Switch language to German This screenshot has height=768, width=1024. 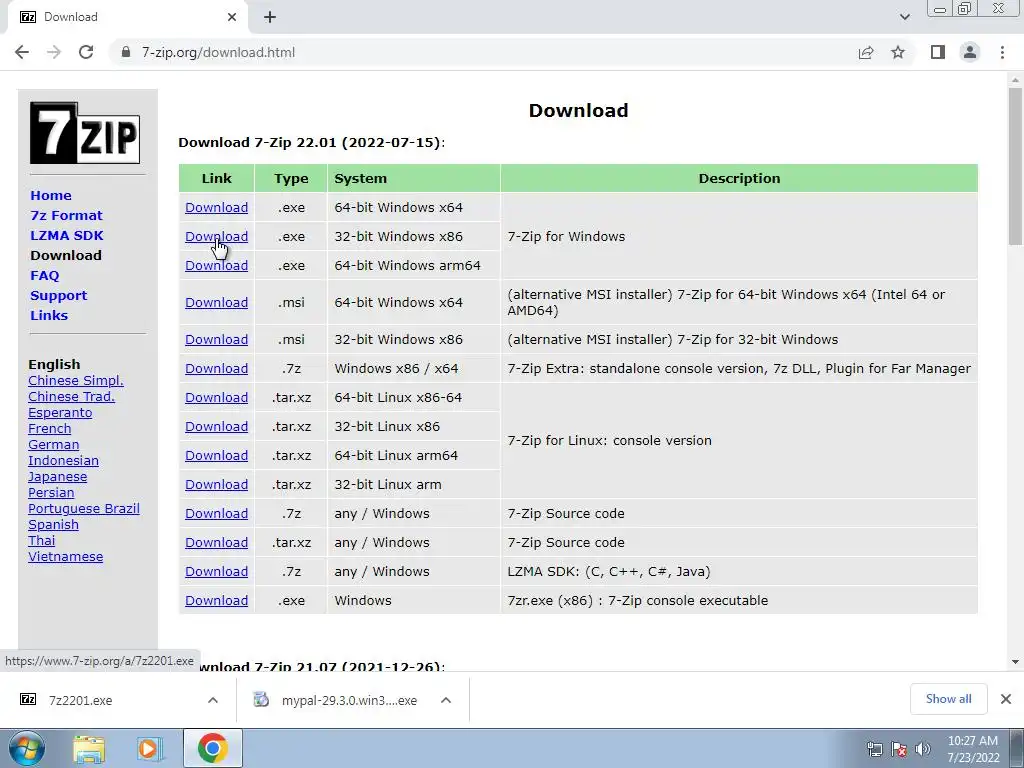click(54, 445)
